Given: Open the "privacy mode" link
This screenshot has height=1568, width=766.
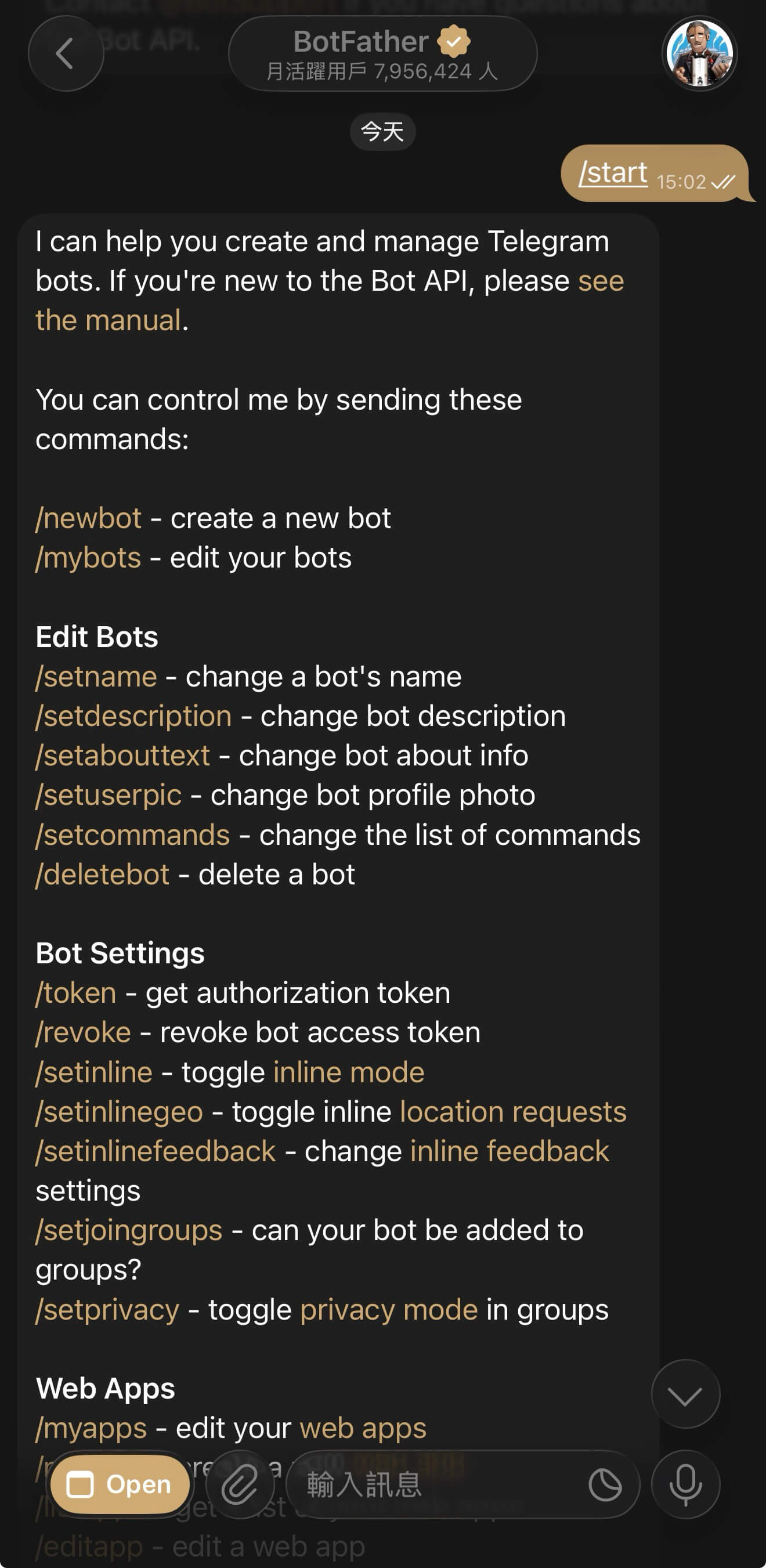Looking at the screenshot, I should [388, 1310].
